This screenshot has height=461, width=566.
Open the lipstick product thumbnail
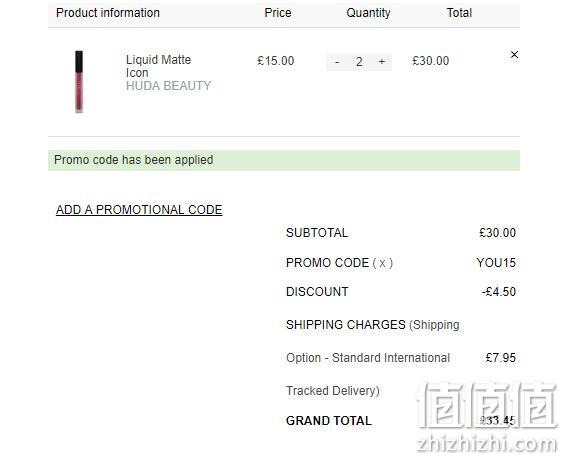pos(79,82)
